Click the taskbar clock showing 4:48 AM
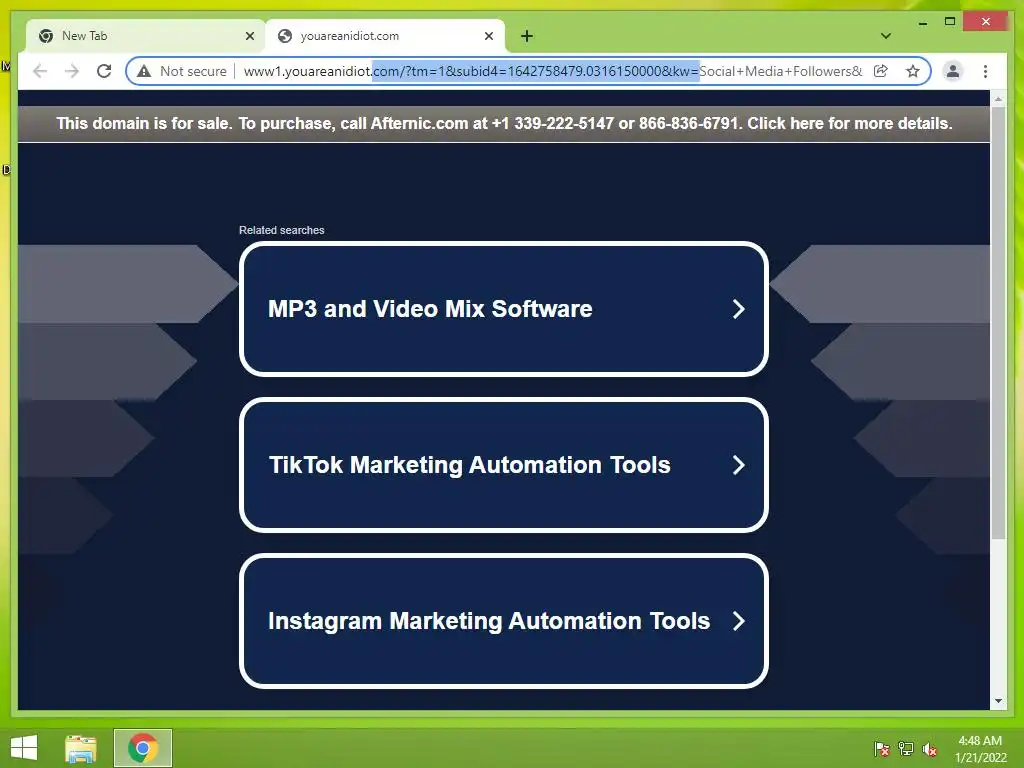 click(x=980, y=749)
